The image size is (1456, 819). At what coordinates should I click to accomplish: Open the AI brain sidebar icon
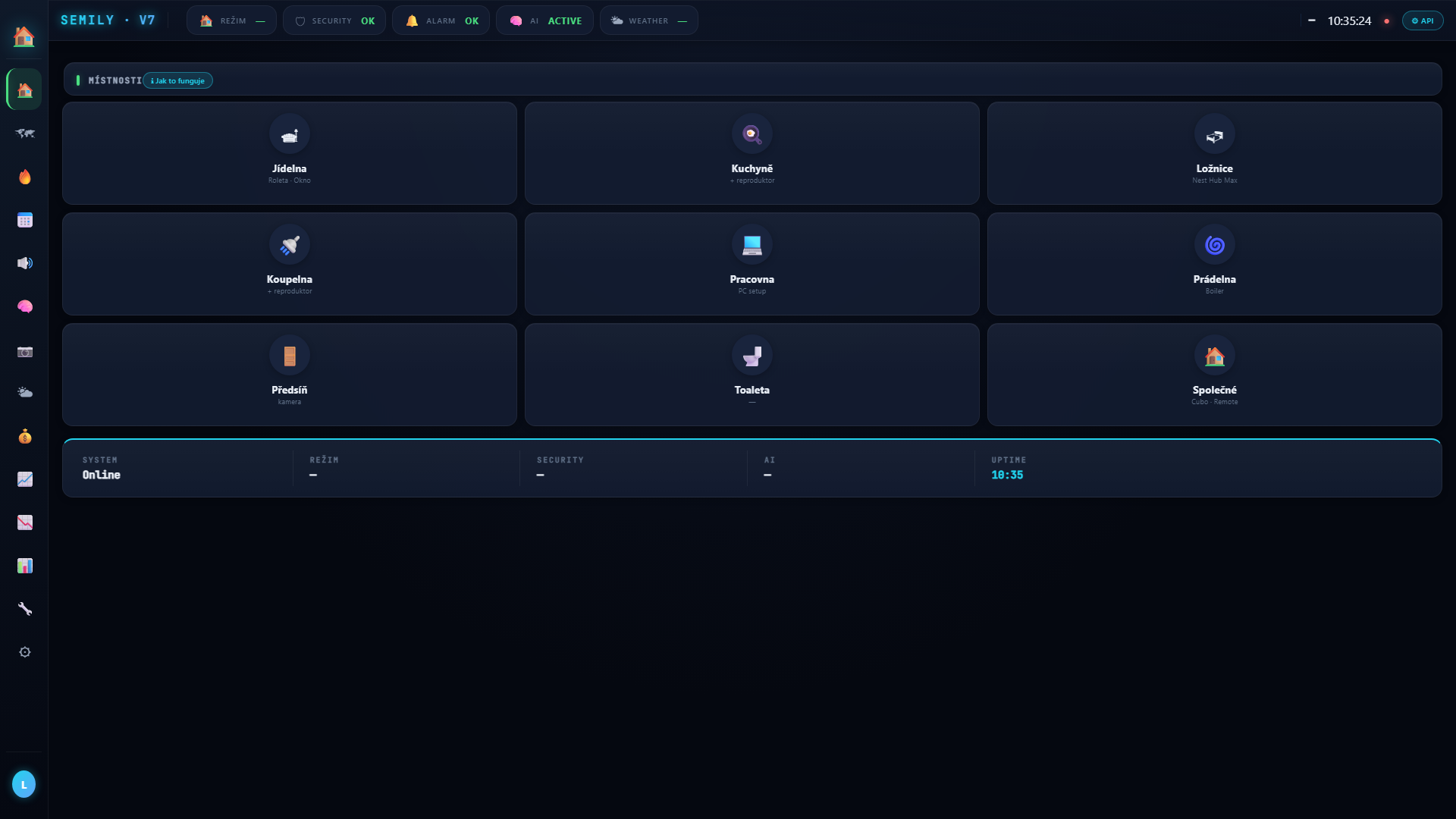24,306
